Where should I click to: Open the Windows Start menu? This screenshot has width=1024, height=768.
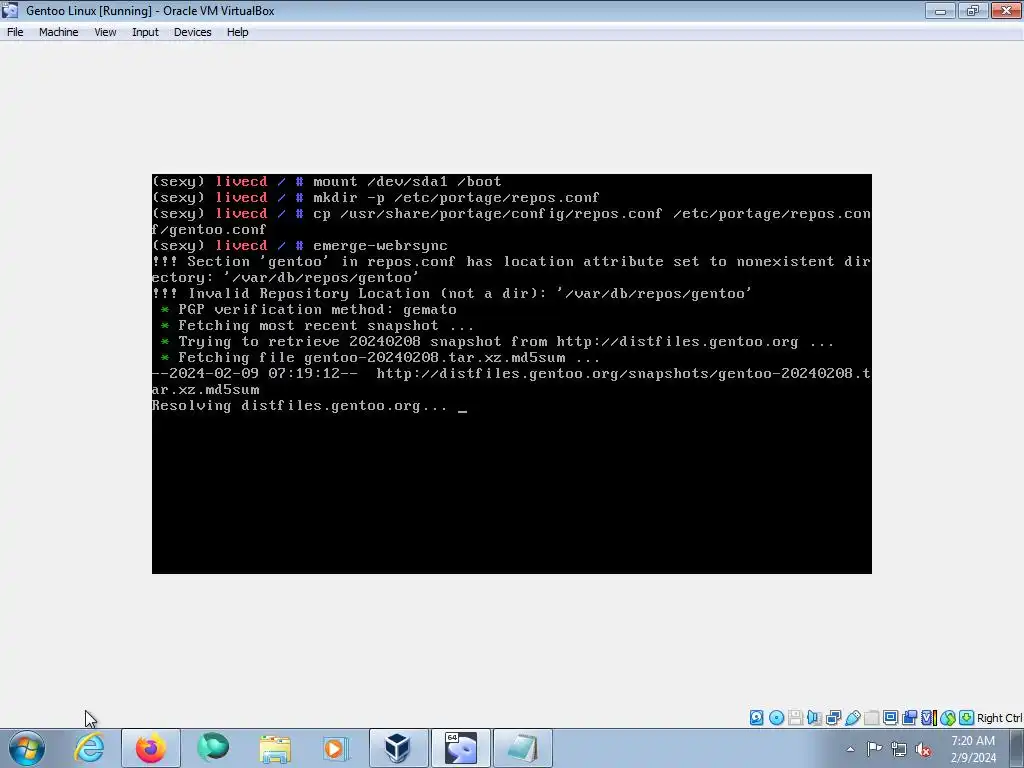(27, 748)
